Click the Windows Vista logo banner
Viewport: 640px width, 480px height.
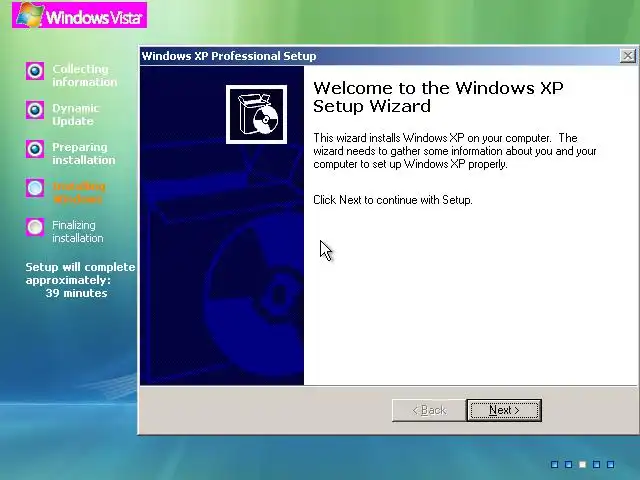[x=80, y=15]
